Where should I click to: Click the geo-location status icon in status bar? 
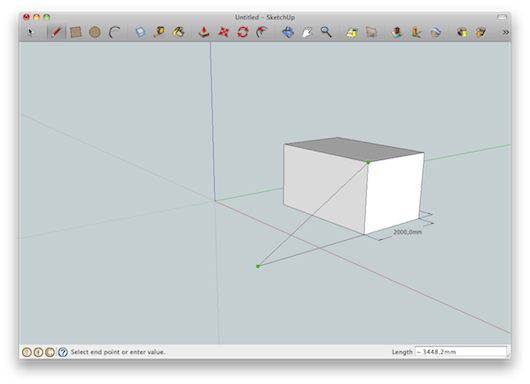click(27, 352)
